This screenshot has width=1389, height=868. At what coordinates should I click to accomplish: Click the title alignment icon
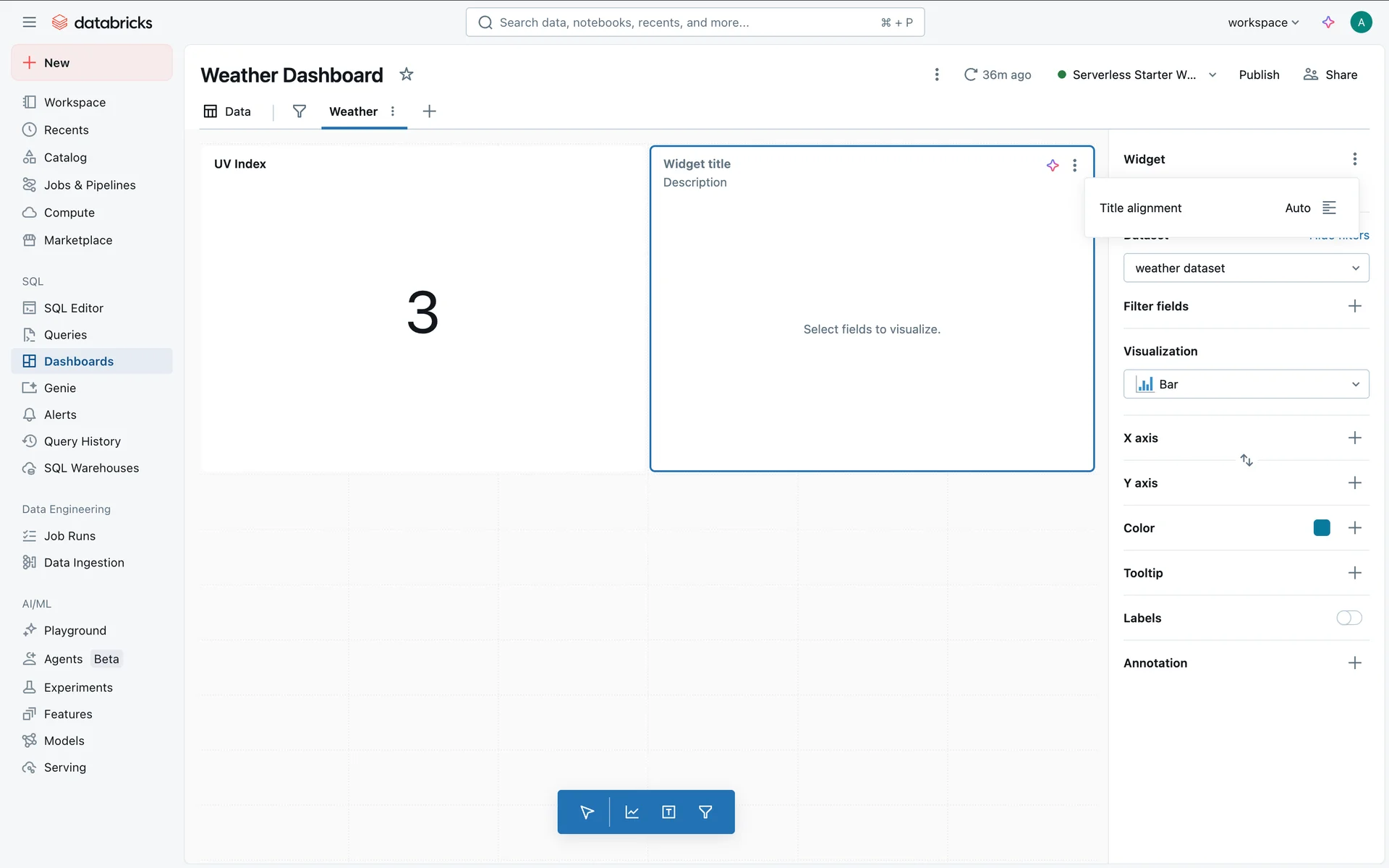point(1329,208)
